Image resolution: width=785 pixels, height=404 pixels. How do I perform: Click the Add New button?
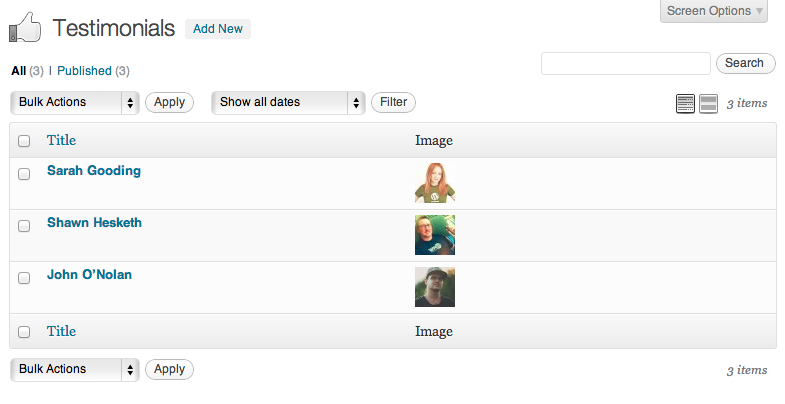click(x=218, y=29)
